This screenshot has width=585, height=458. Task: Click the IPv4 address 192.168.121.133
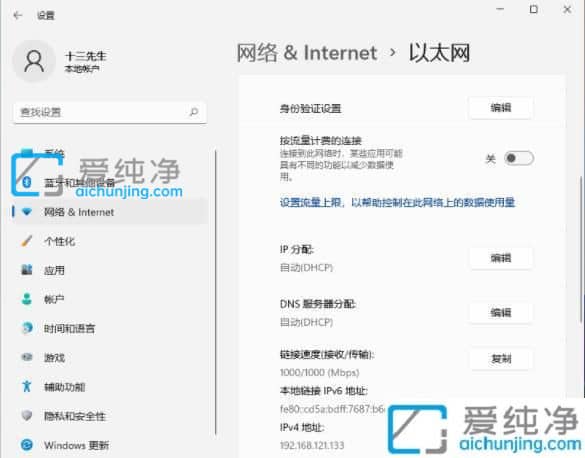click(x=312, y=445)
